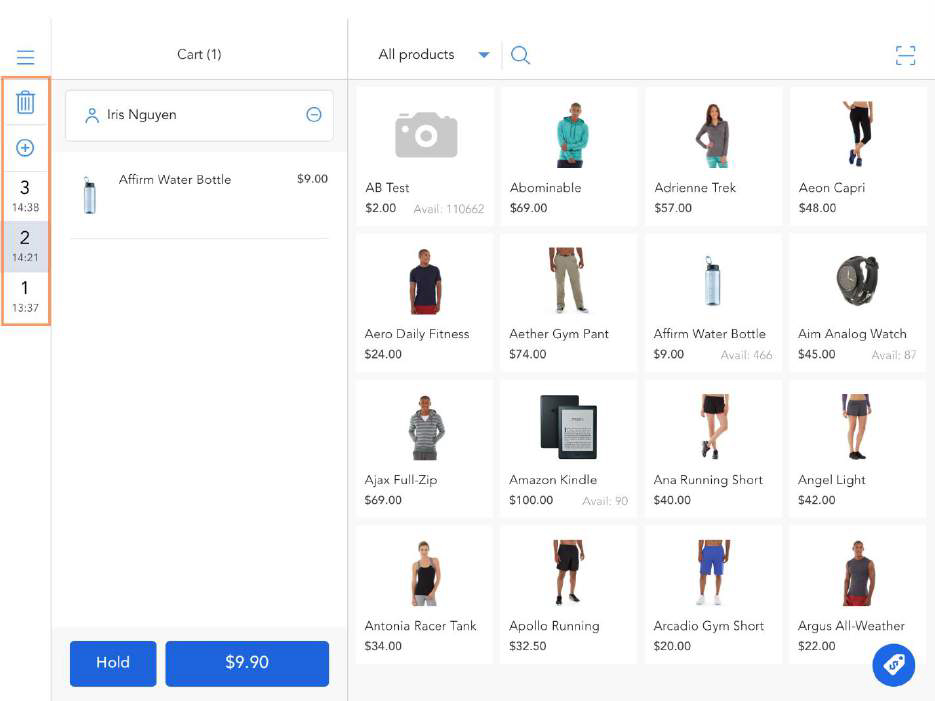Viewport: 935px width, 701px height.
Task: Add AB Test product to cart
Action: 425,156
